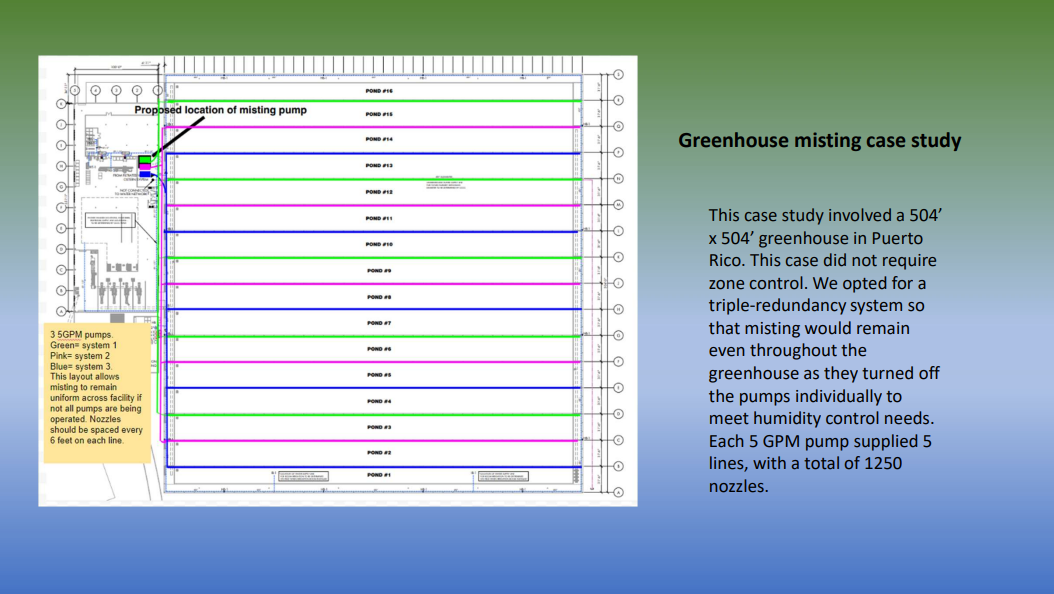
Task: Select the POND #4 label
Action: (x=379, y=401)
